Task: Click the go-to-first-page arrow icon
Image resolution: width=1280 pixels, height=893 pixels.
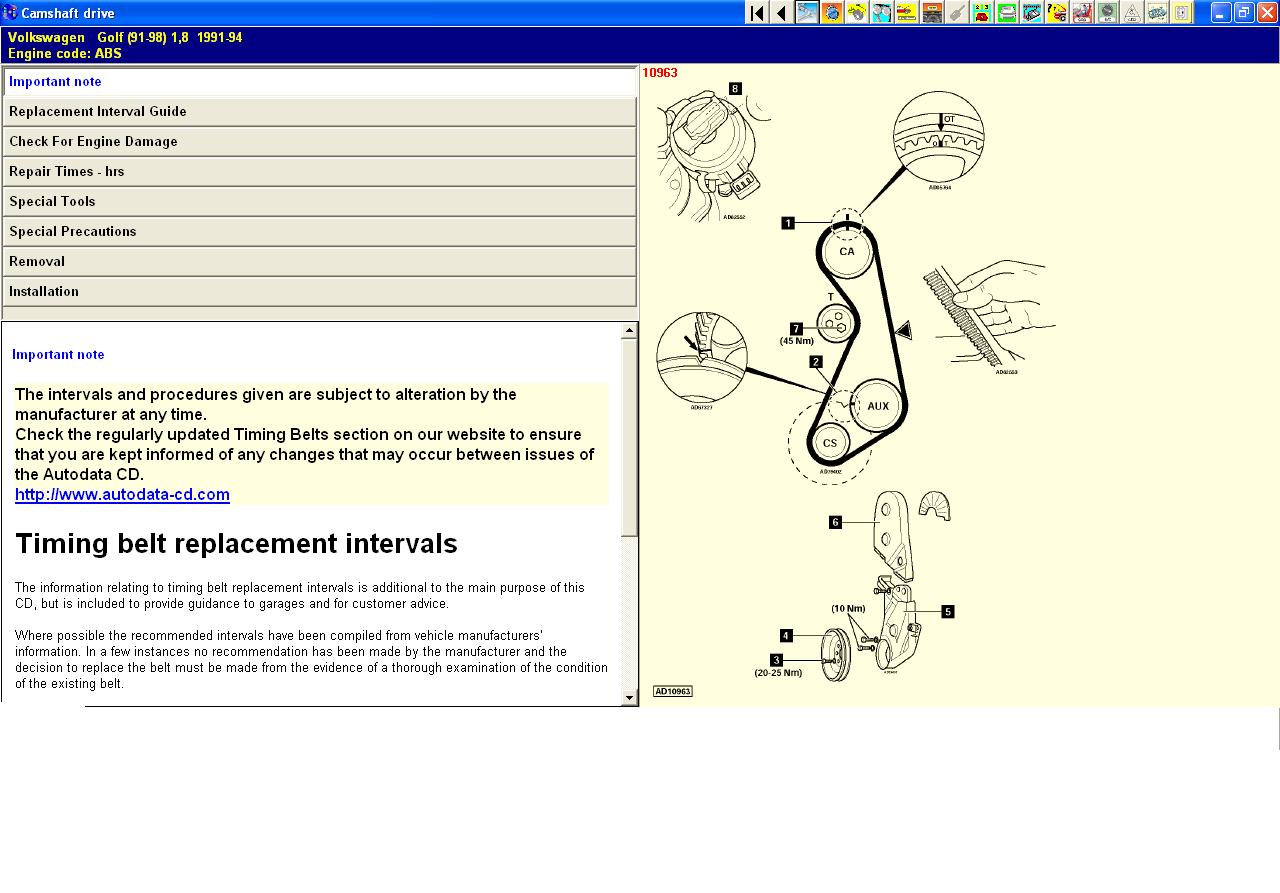Action: point(757,13)
